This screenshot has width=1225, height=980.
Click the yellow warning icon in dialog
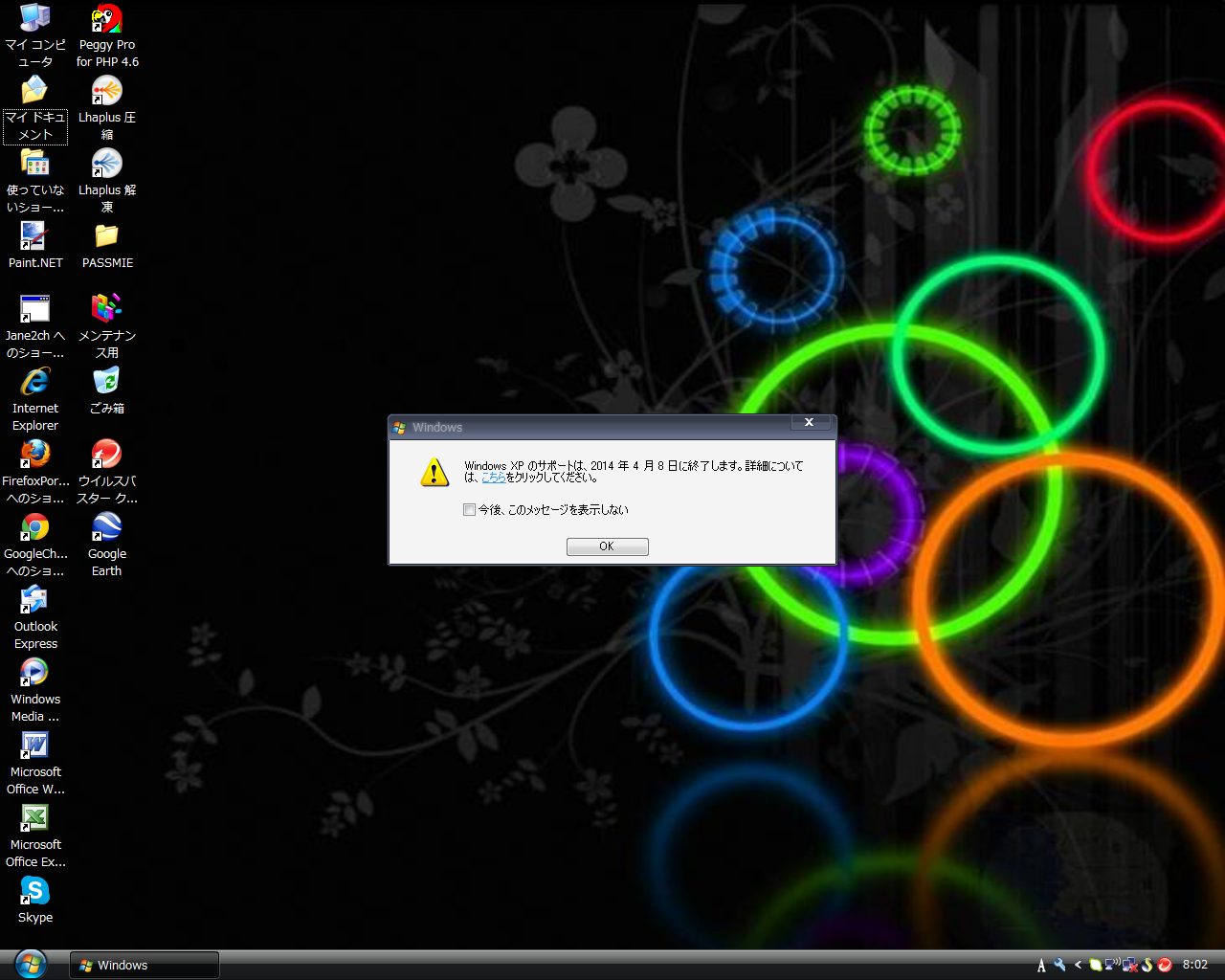(434, 472)
